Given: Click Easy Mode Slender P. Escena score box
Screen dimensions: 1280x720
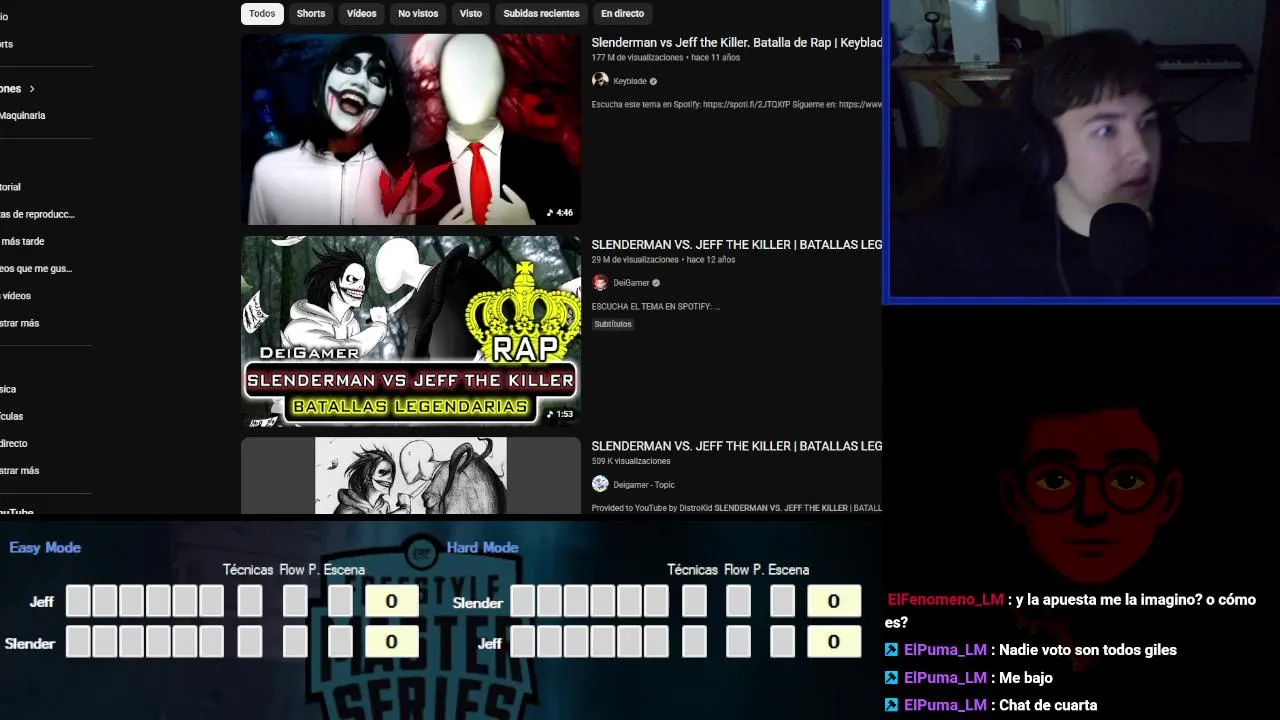Looking at the screenshot, I should pos(340,642).
